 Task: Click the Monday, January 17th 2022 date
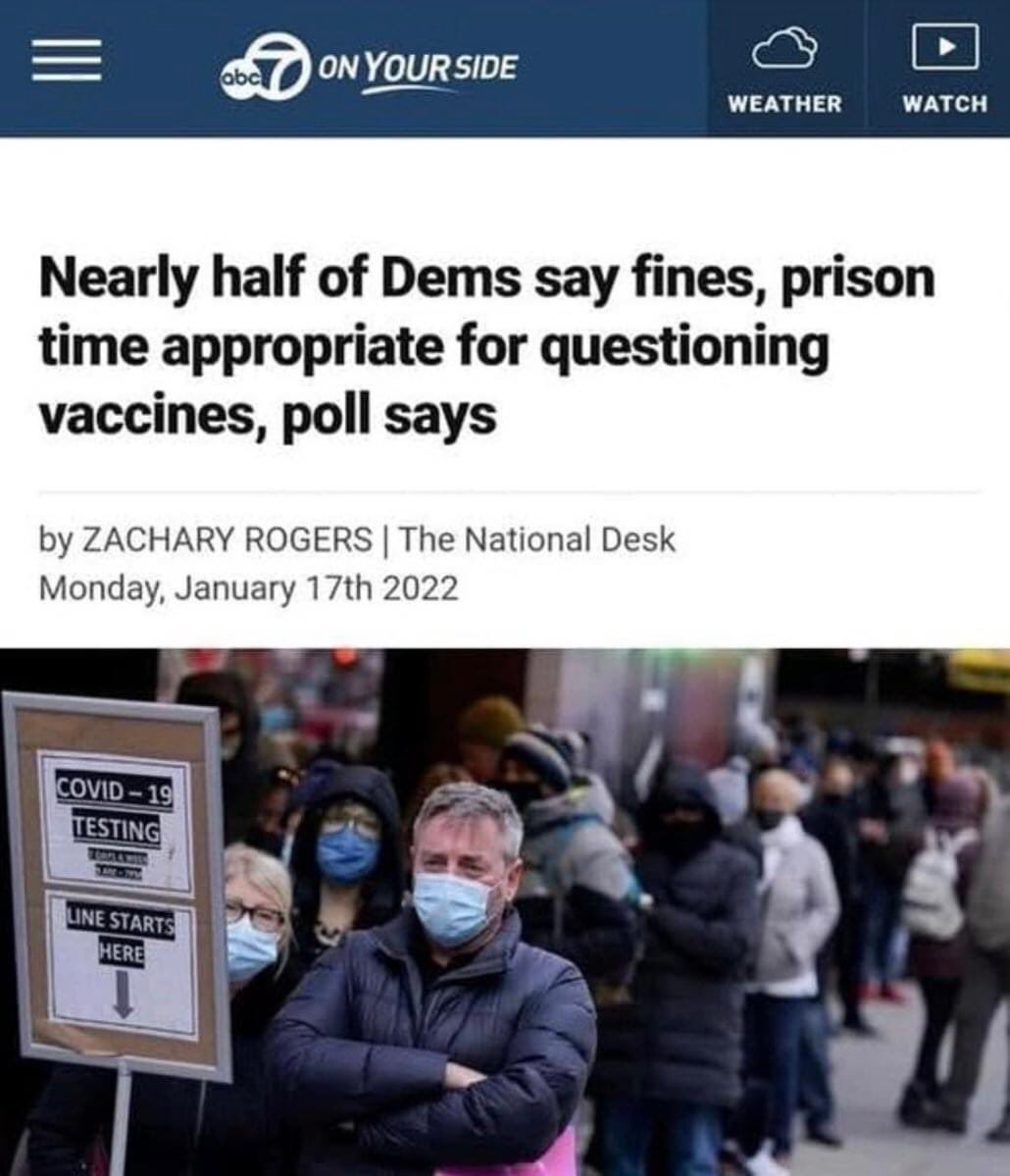(248, 588)
